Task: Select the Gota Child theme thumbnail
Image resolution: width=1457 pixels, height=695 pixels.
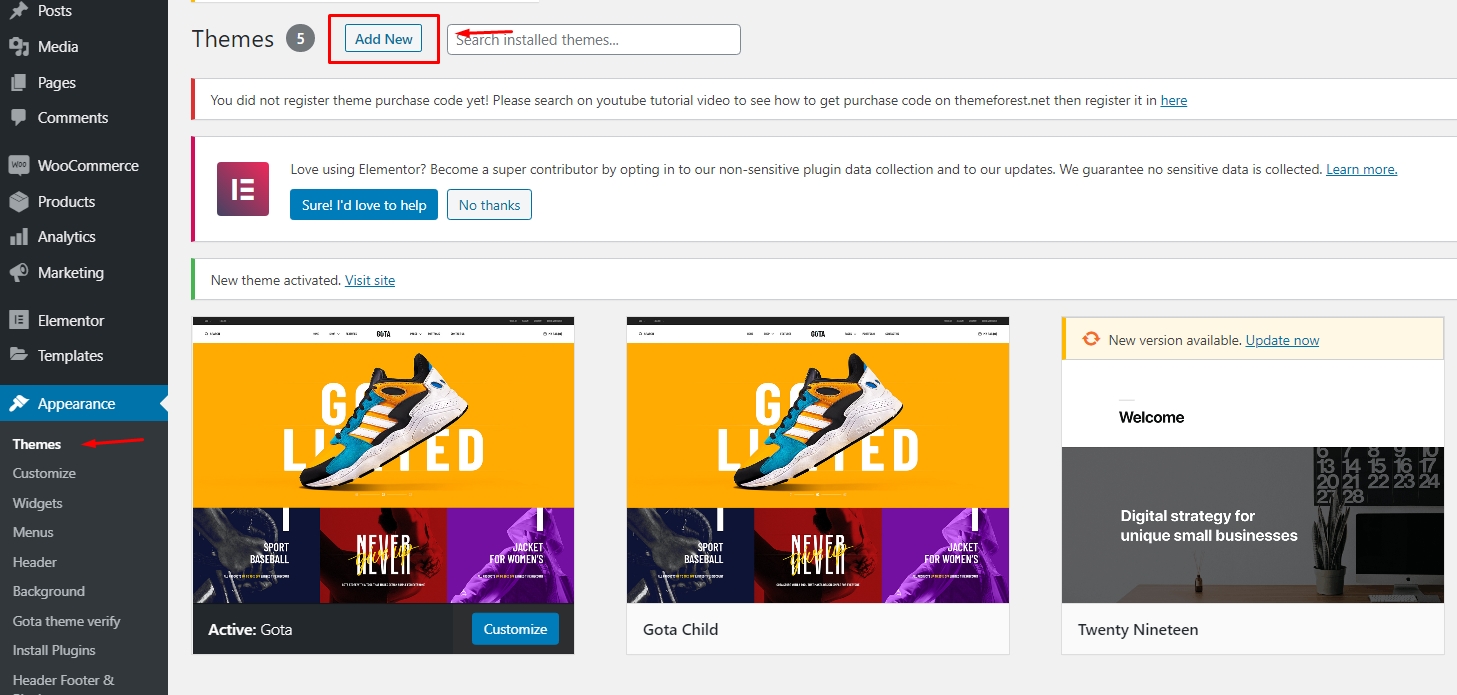Action: tap(818, 460)
